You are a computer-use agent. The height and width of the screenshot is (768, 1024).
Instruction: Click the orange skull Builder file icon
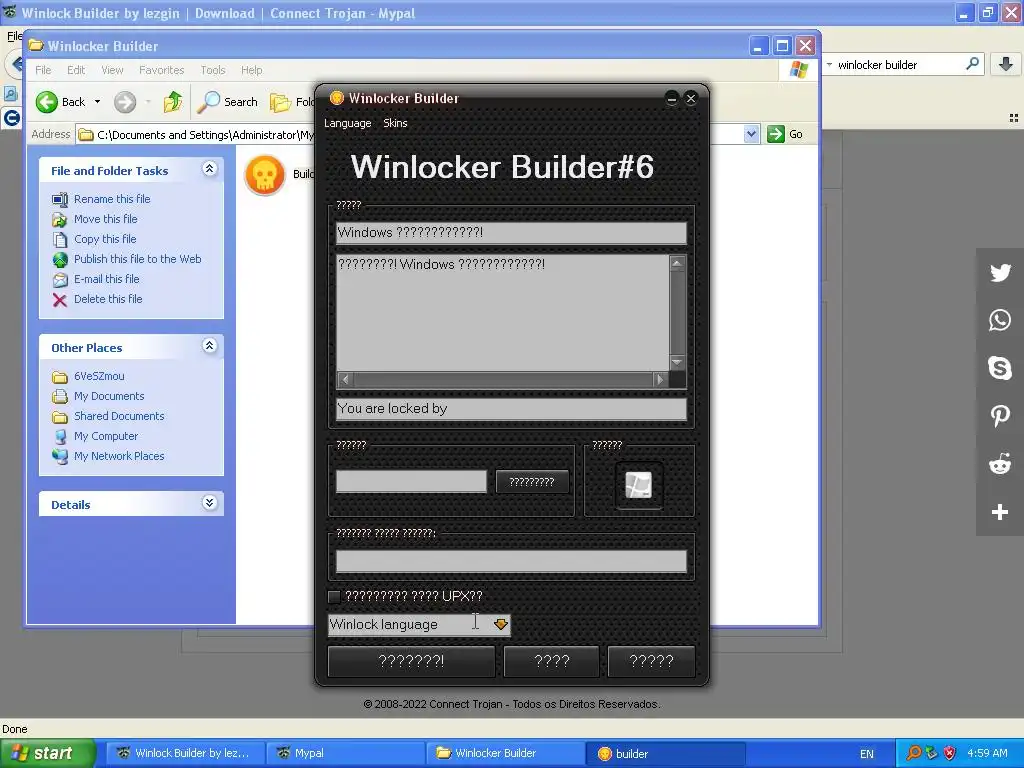[x=264, y=175]
